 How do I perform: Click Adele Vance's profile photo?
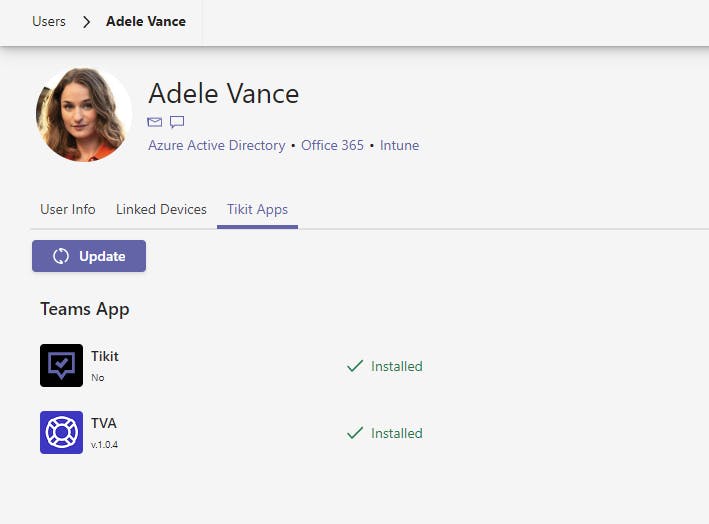[x=84, y=114]
